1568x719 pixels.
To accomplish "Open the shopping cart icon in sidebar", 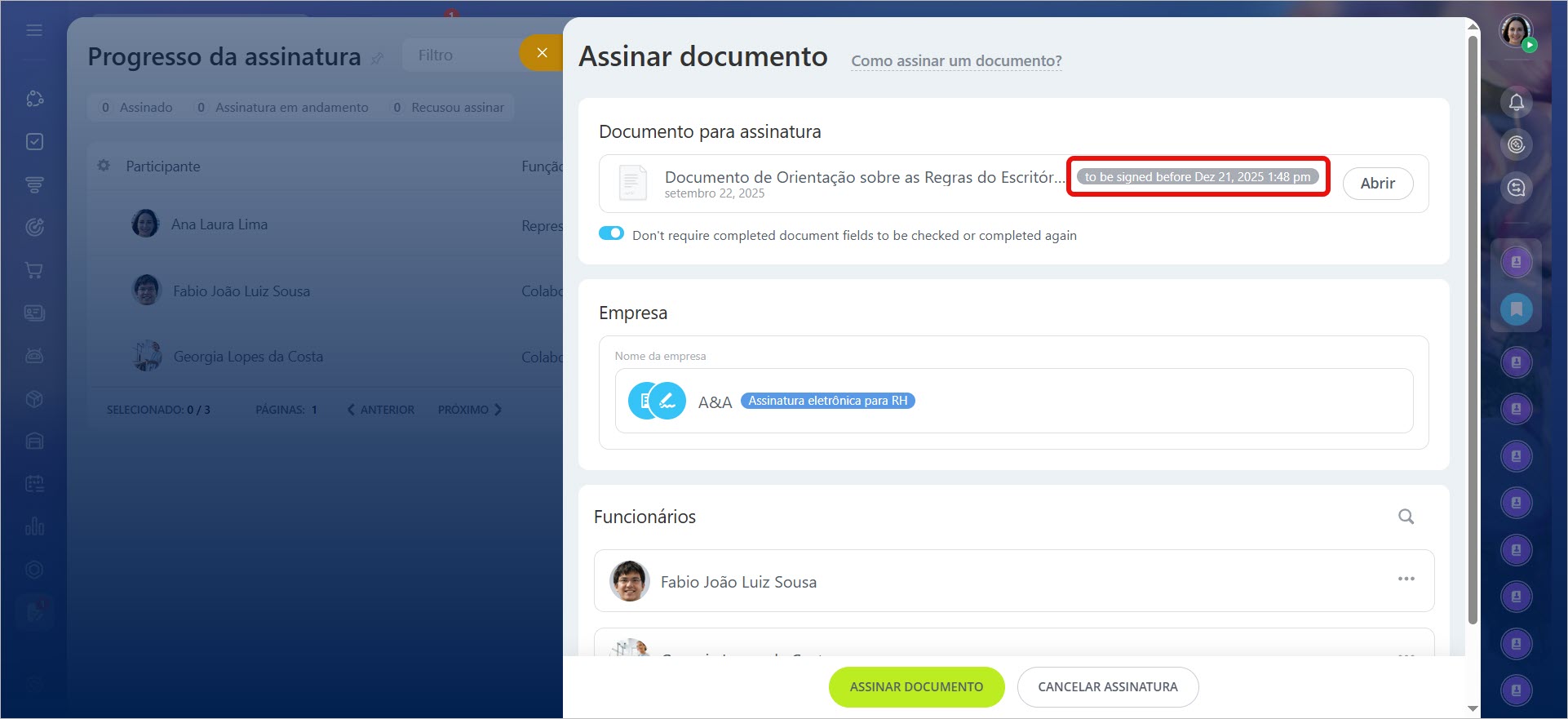I will click(x=34, y=270).
